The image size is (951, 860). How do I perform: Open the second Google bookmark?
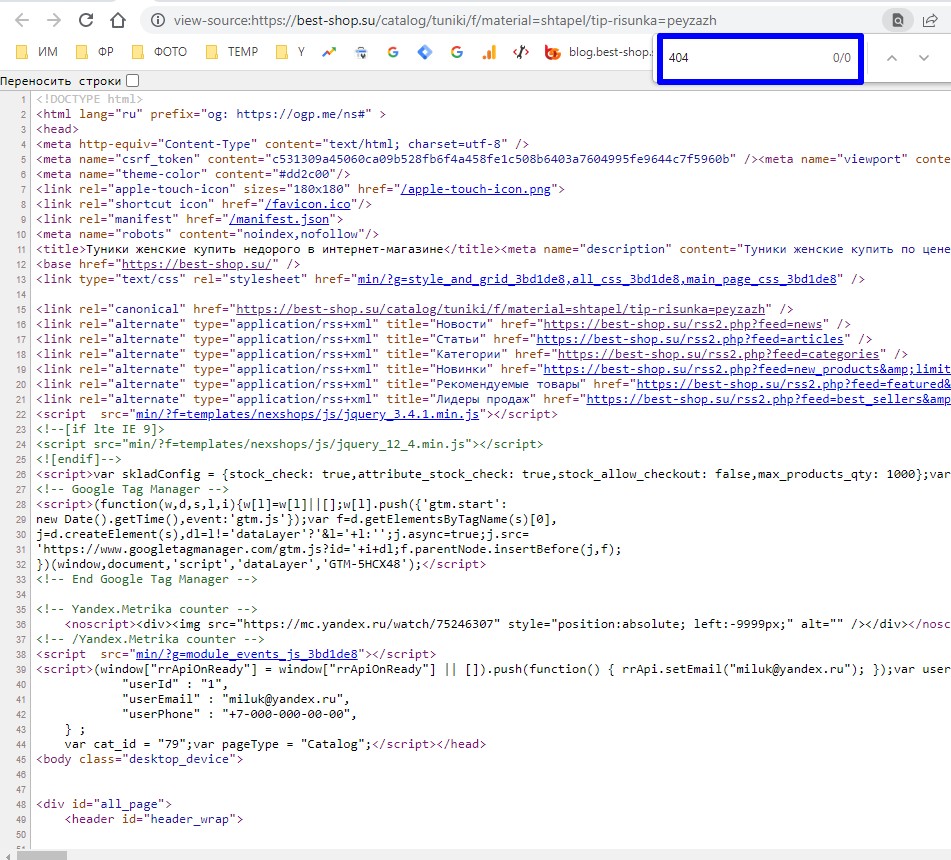coord(457,52)
